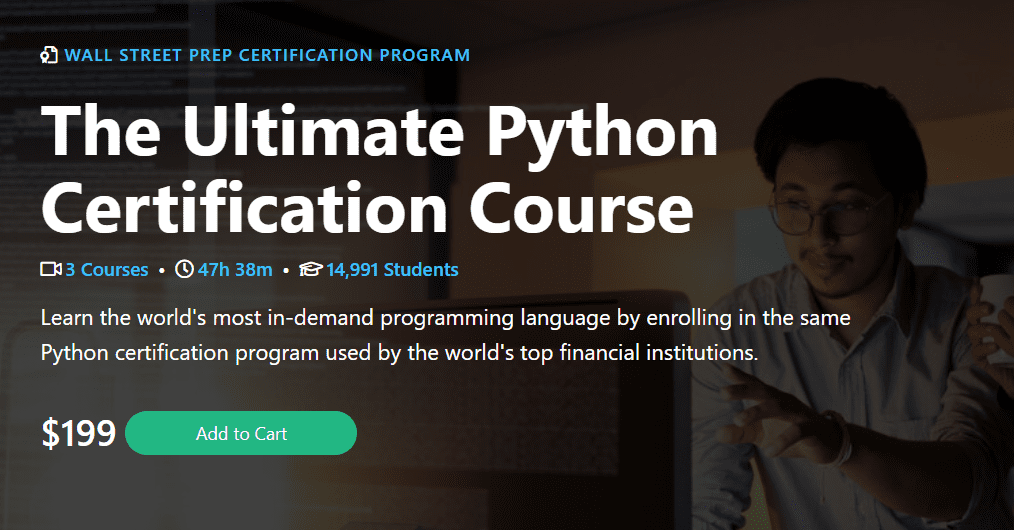Click the $199 price label
The width and height of the screenshot is (1014, 530).
coord(79,433)
